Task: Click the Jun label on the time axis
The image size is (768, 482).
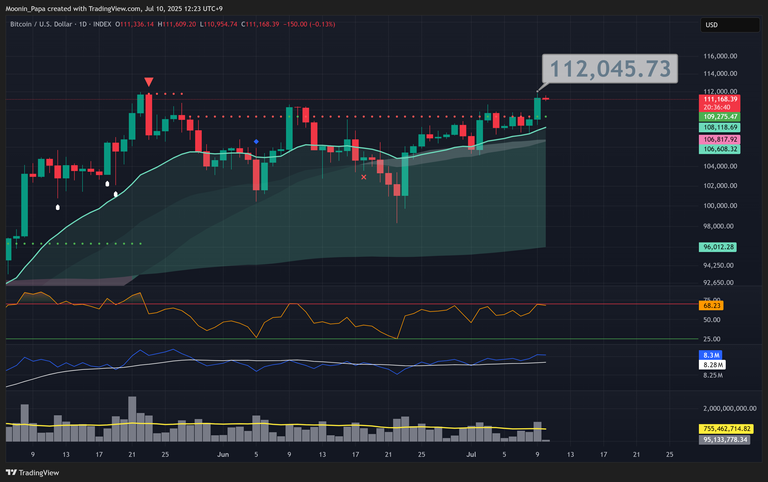Action: [223, 455]
